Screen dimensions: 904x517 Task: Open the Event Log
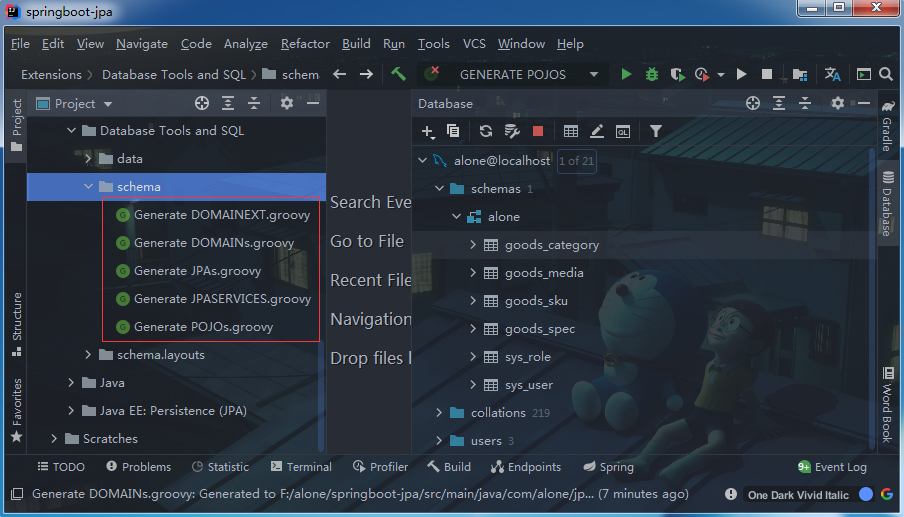[832, 467]
